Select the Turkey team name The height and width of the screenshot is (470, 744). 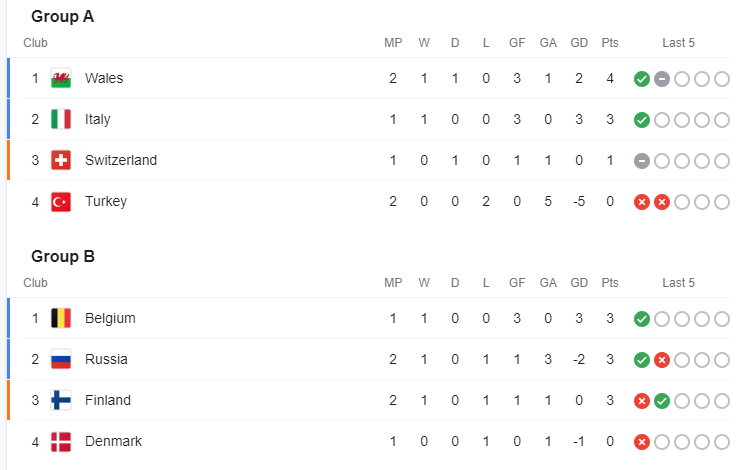106,201
